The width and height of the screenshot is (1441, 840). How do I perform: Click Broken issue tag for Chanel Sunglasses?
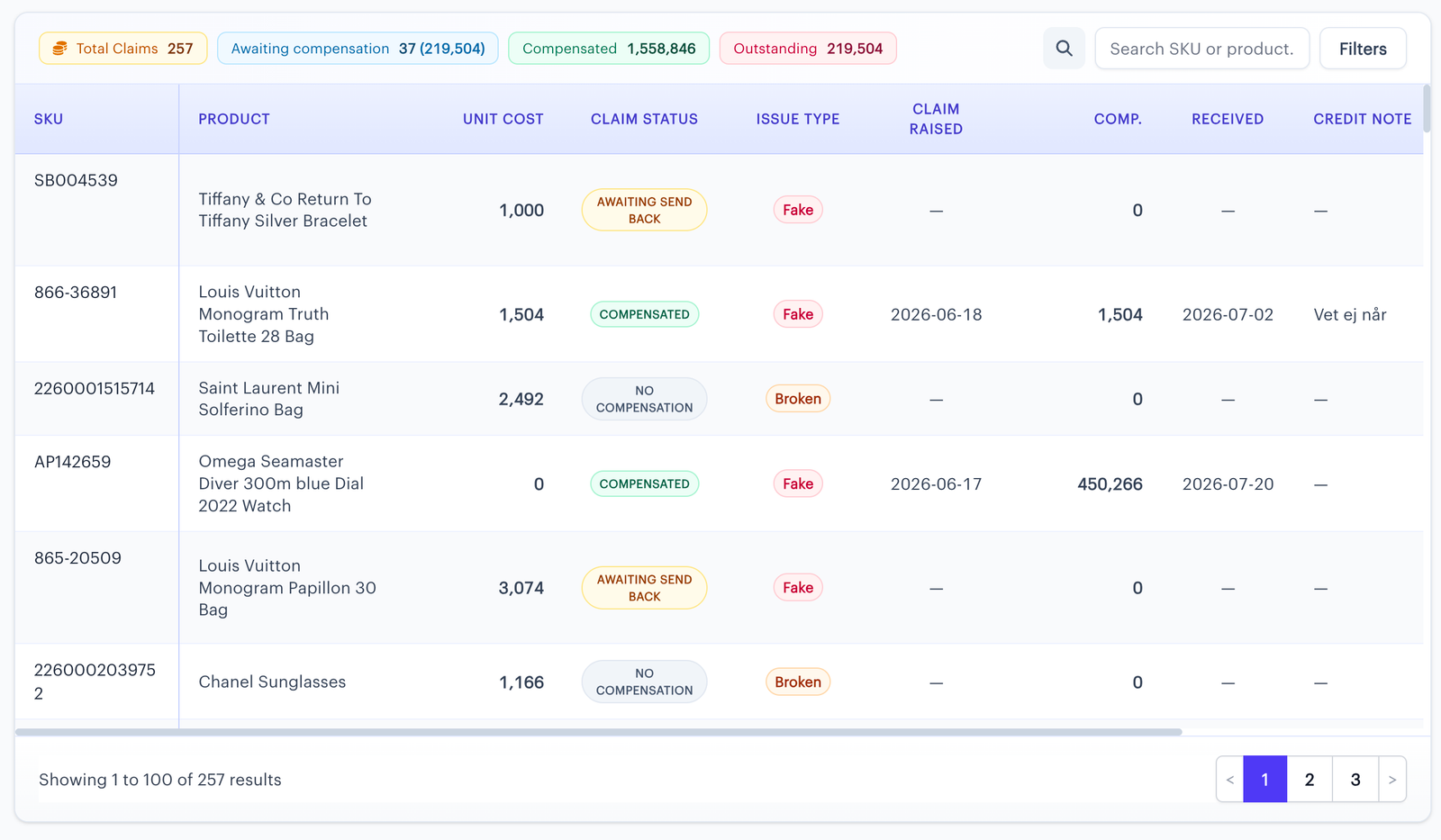pyautogui.click(x=798, y=682)
